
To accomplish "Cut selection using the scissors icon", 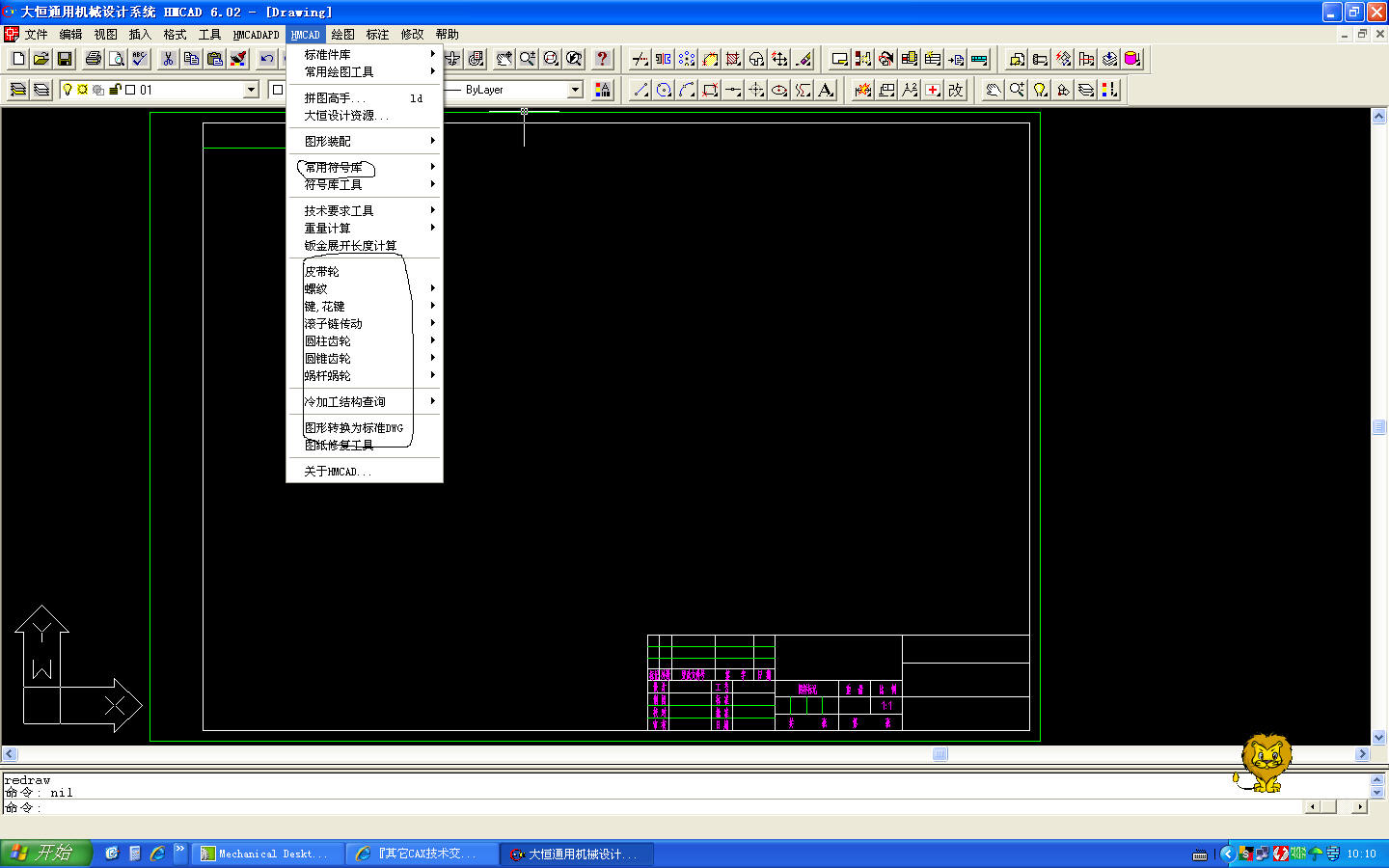I will 169,59.
